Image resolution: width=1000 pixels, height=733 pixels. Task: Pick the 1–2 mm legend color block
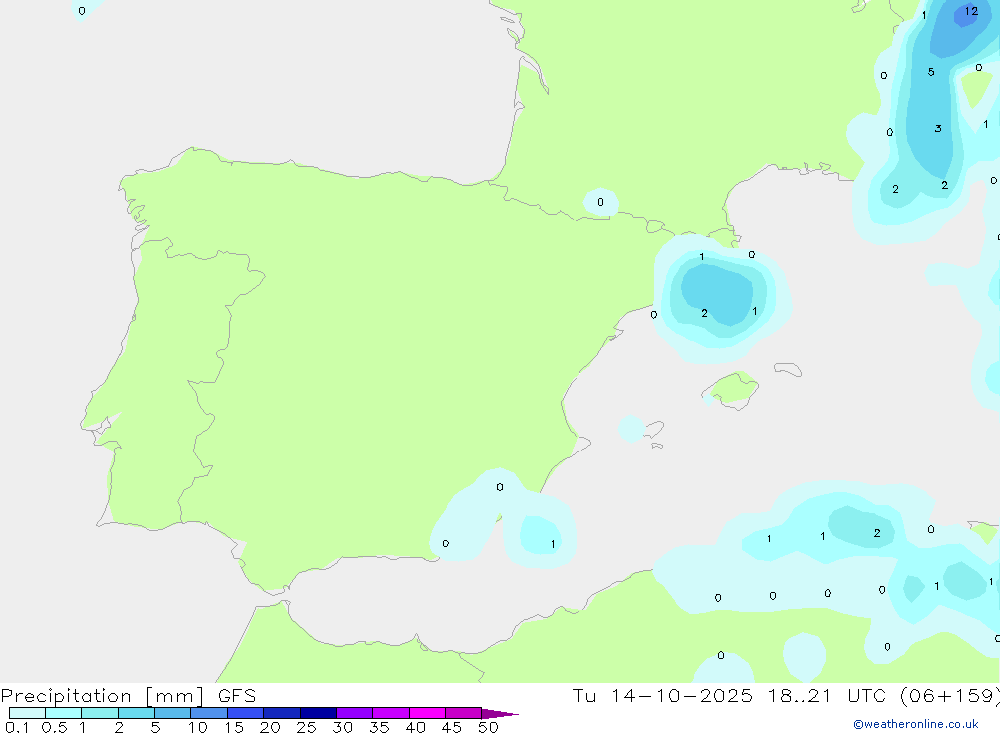click(x=100, y=713)
